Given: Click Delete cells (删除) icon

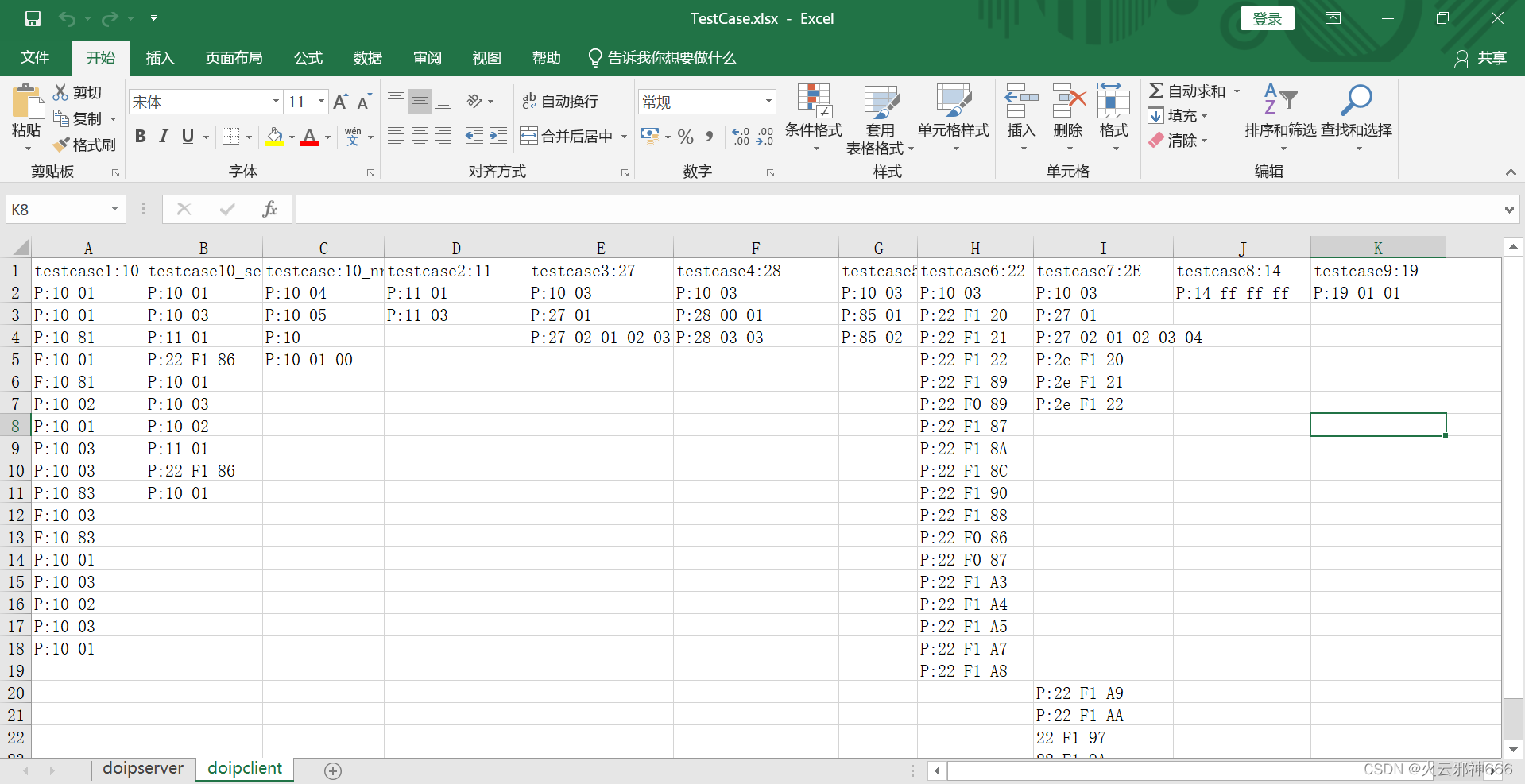Looking at the screenshot, I should tap(1068, 101).
